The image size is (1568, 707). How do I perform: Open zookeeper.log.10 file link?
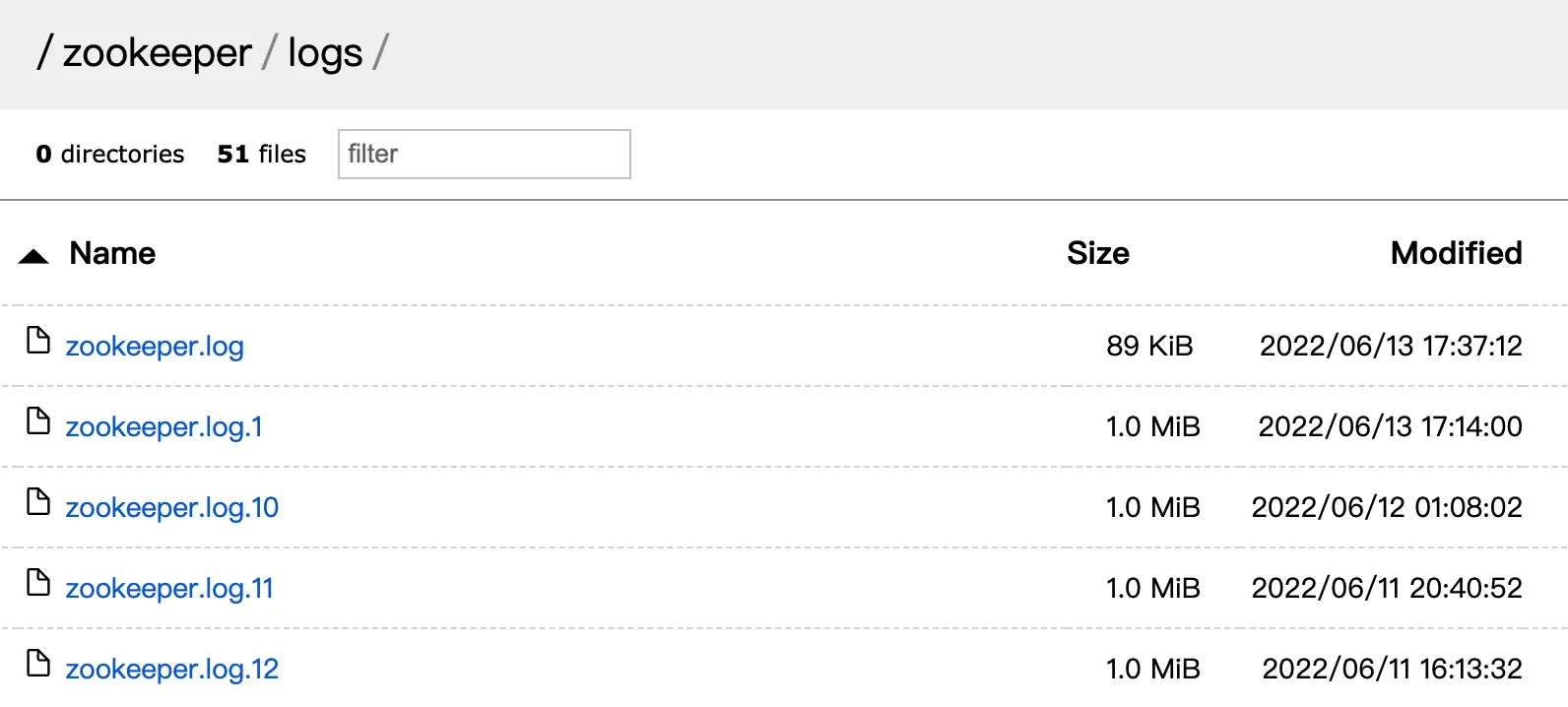coord(171,508)
